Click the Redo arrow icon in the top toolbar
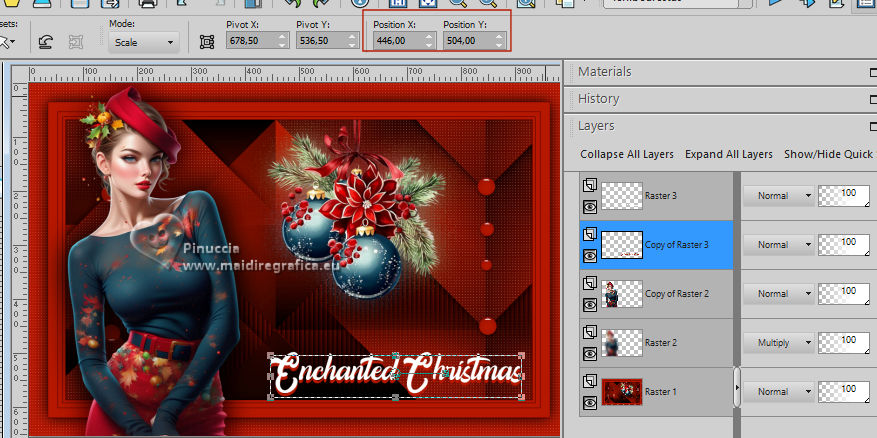Screen dimensions: 877x438 [x=322, y=3]
